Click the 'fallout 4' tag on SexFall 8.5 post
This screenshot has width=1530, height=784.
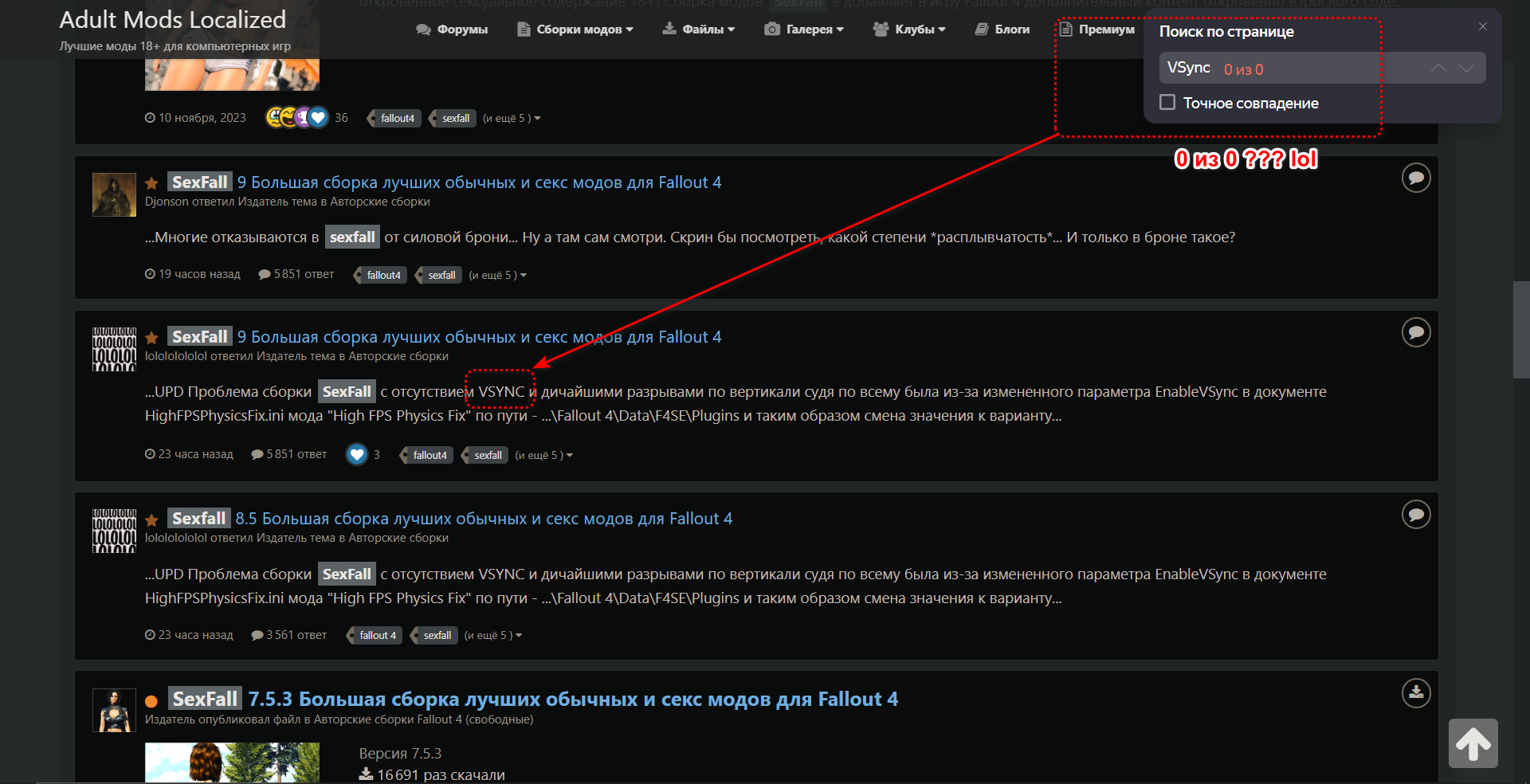[x=377, y=635]
